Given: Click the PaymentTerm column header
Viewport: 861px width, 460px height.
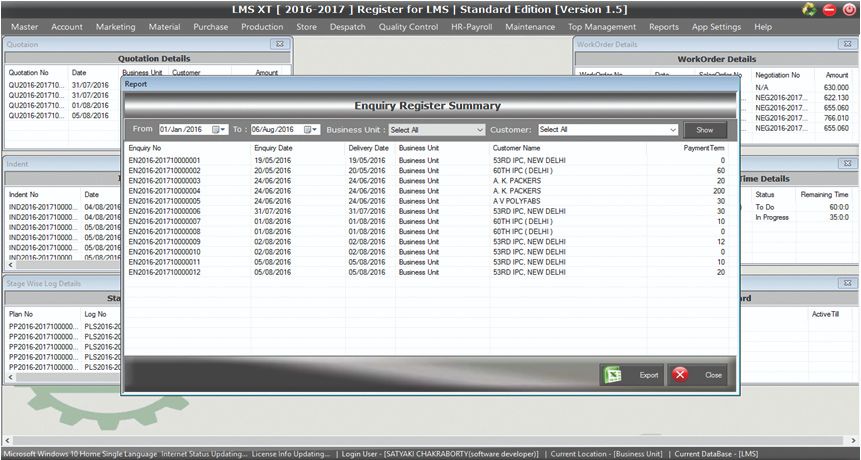Looking at the screenshot, I should (704, 148).
